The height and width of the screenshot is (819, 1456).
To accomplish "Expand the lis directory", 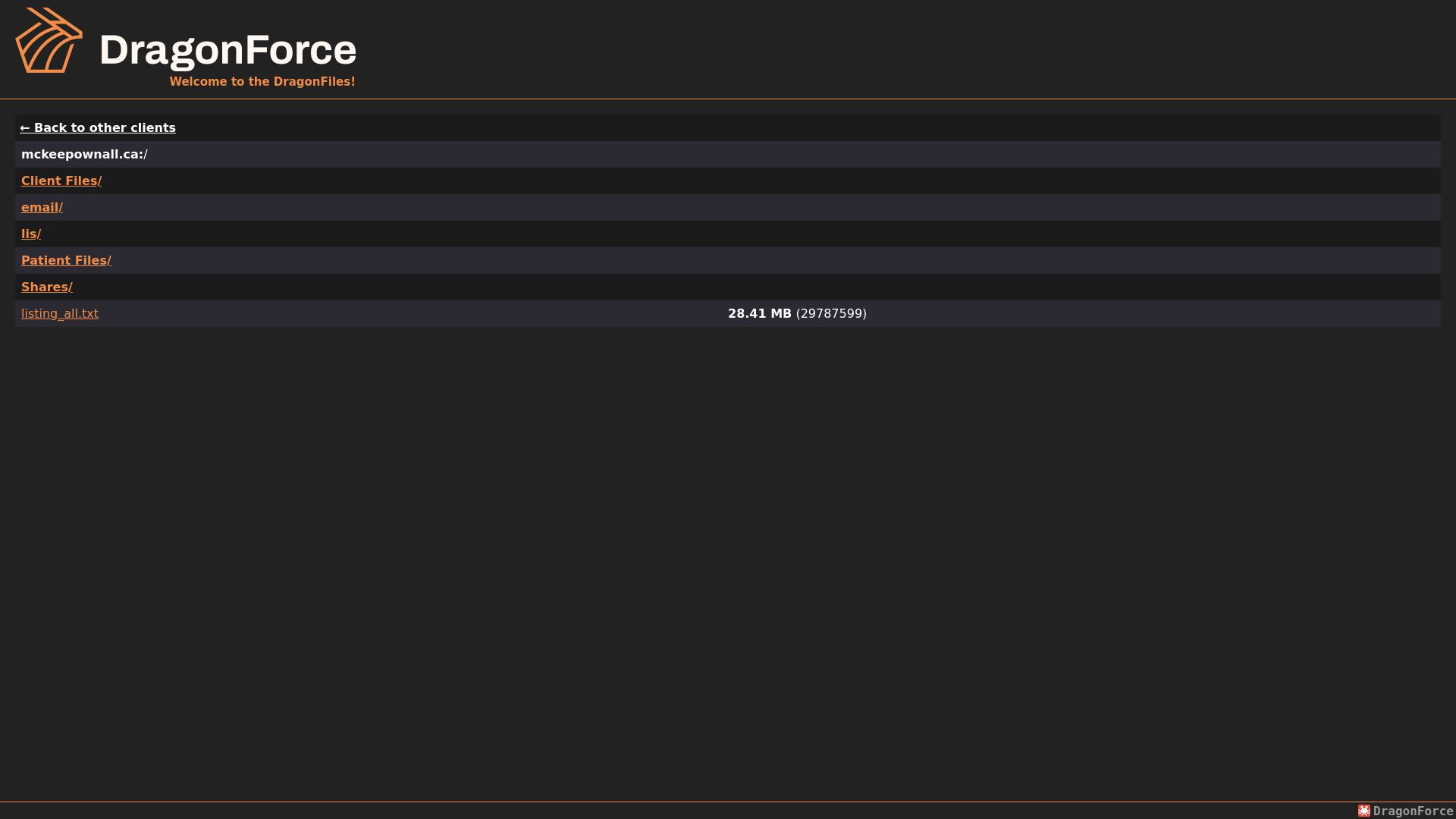I will click(31, 234).
